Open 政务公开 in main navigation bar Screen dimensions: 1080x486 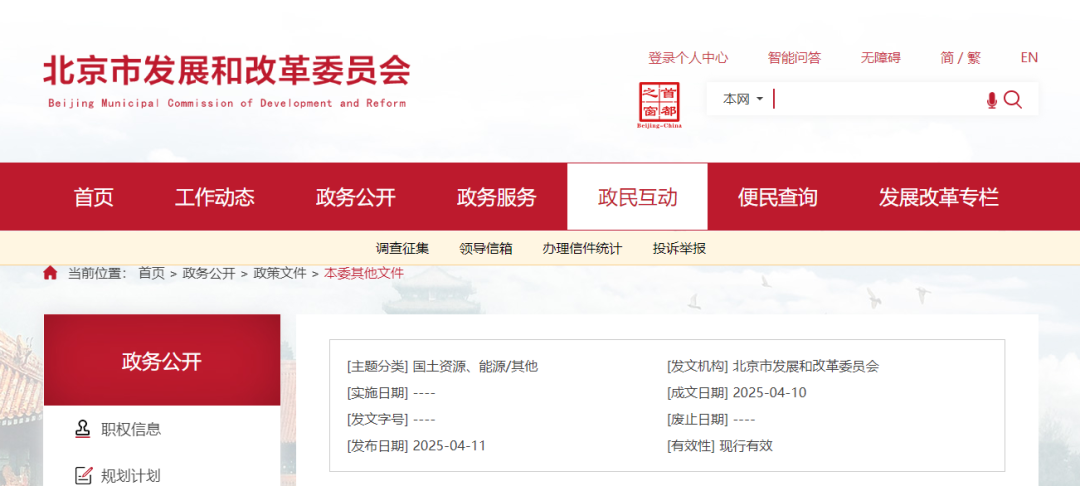pos(355,198)
